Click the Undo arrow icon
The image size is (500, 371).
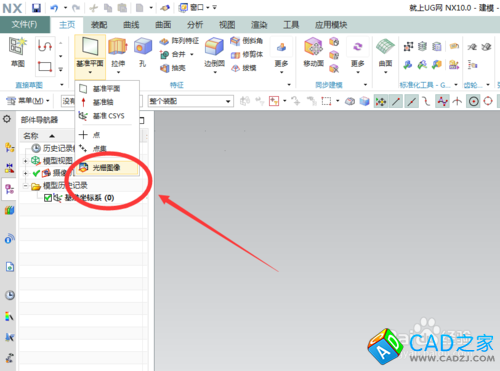click(x=54, y=8)
